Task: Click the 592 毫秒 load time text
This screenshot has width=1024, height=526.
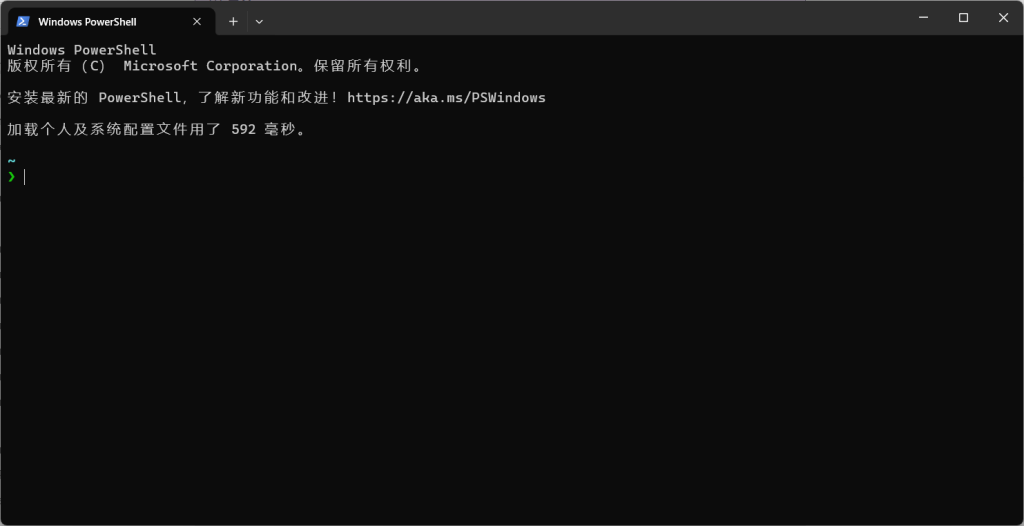Action: click(x=268, y=129)
